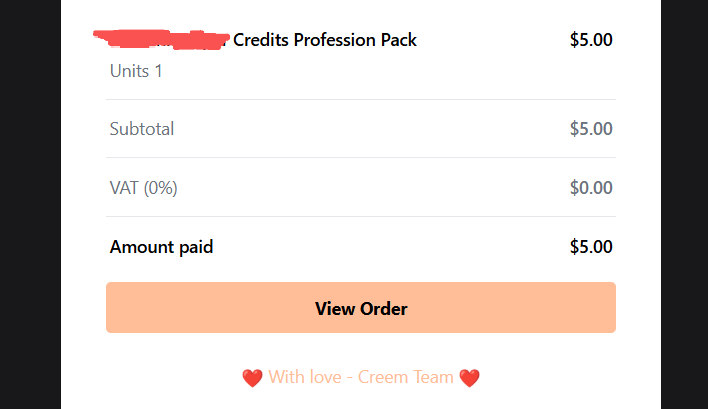This screenshot has height=409, width=708.
Task: Click the left red heart emoji
Action: 252,378
